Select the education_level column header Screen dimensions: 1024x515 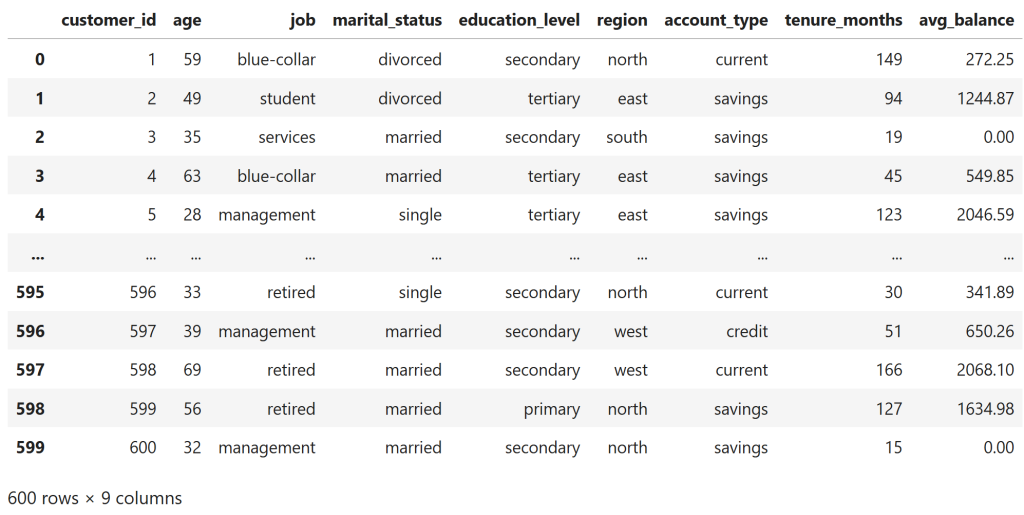(x=518, y=20)
